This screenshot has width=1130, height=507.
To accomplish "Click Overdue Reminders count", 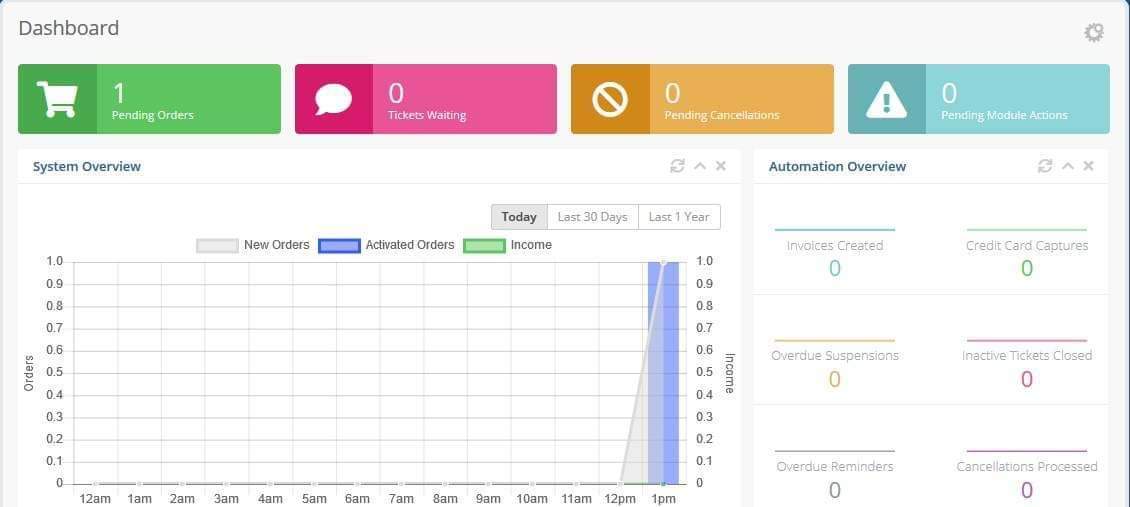I will [835, 490].
